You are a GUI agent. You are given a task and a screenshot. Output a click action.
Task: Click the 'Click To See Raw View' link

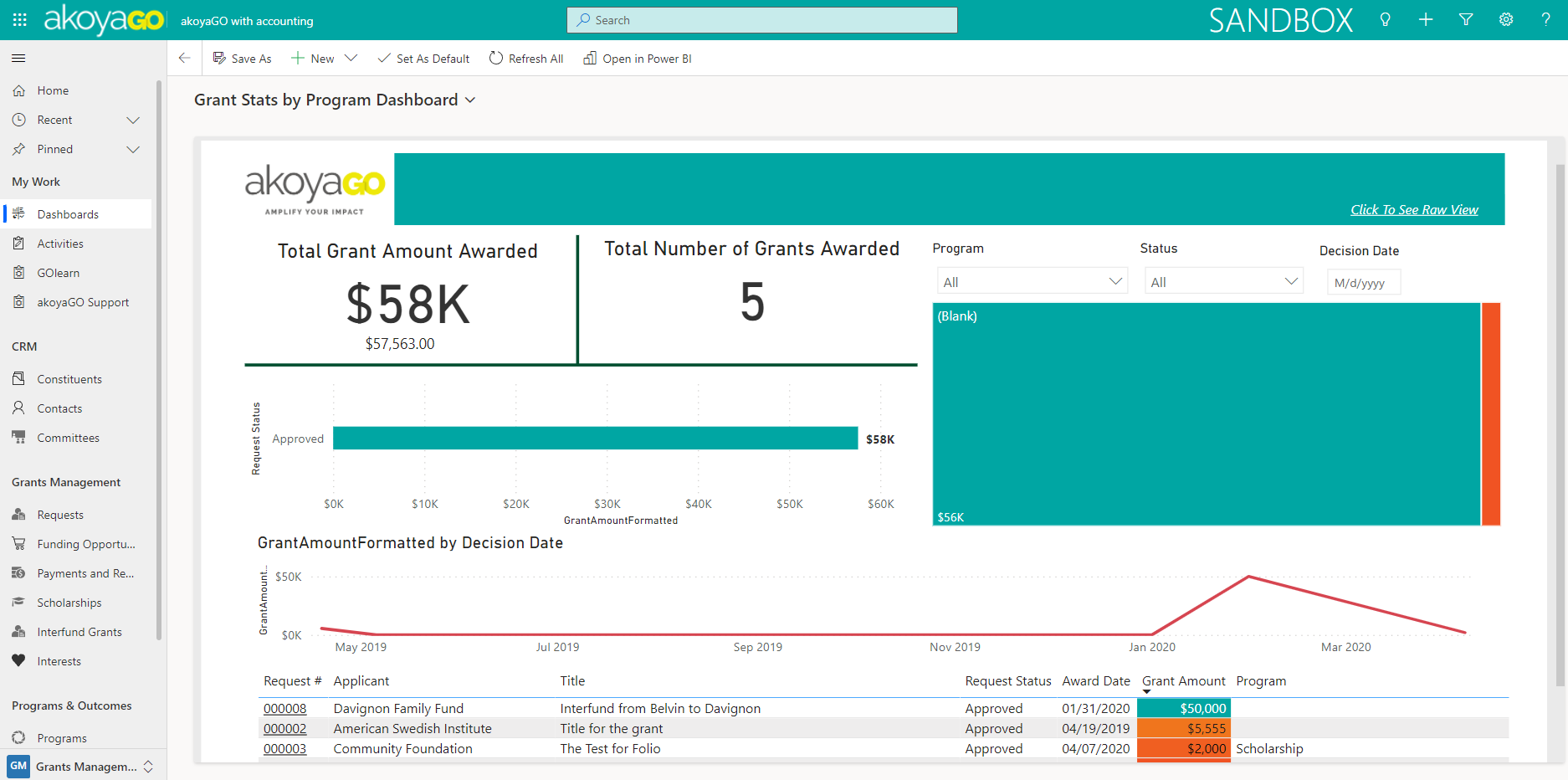[x=1414, y=209]
